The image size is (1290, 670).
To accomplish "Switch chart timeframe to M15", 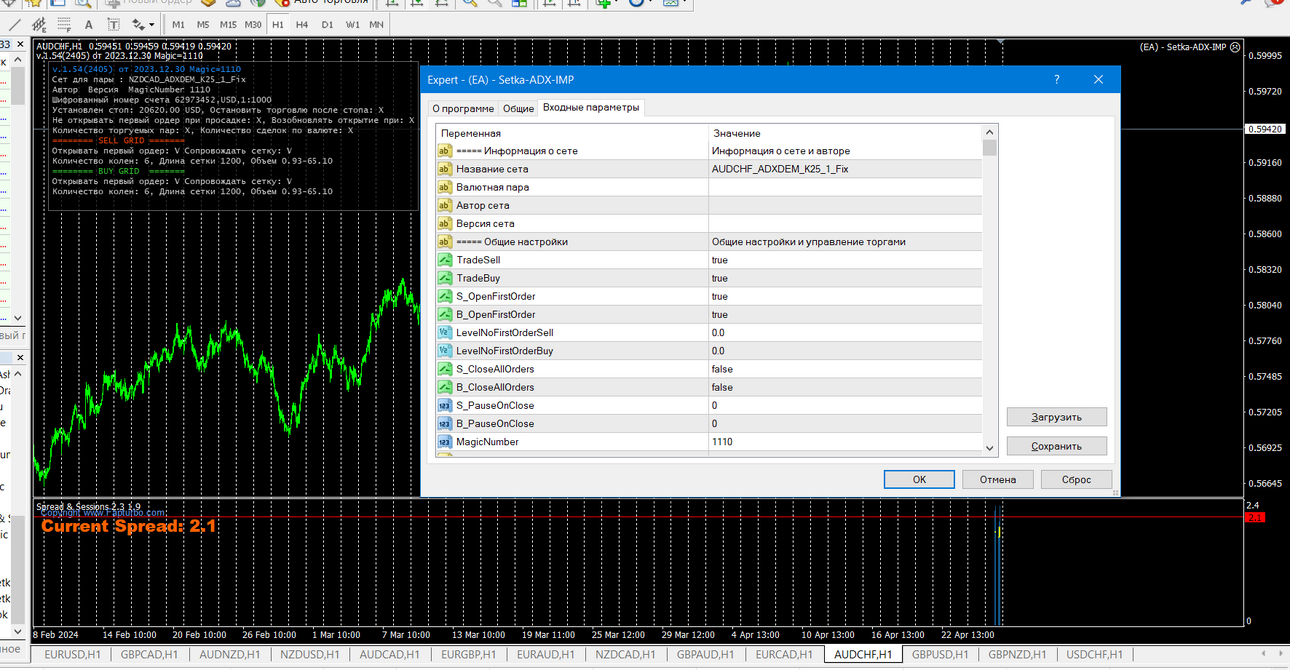I will click(x=228, y=24).
